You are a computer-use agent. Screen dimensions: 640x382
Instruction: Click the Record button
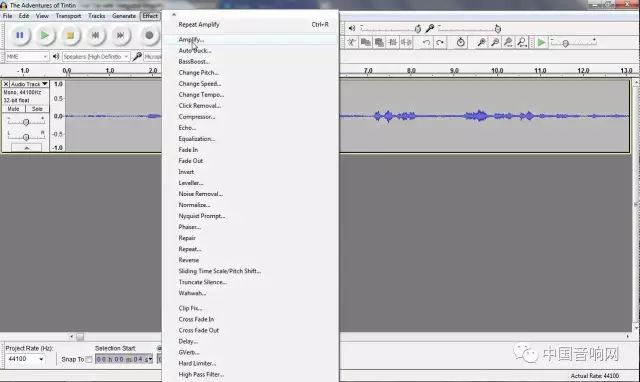coord(149,36)
